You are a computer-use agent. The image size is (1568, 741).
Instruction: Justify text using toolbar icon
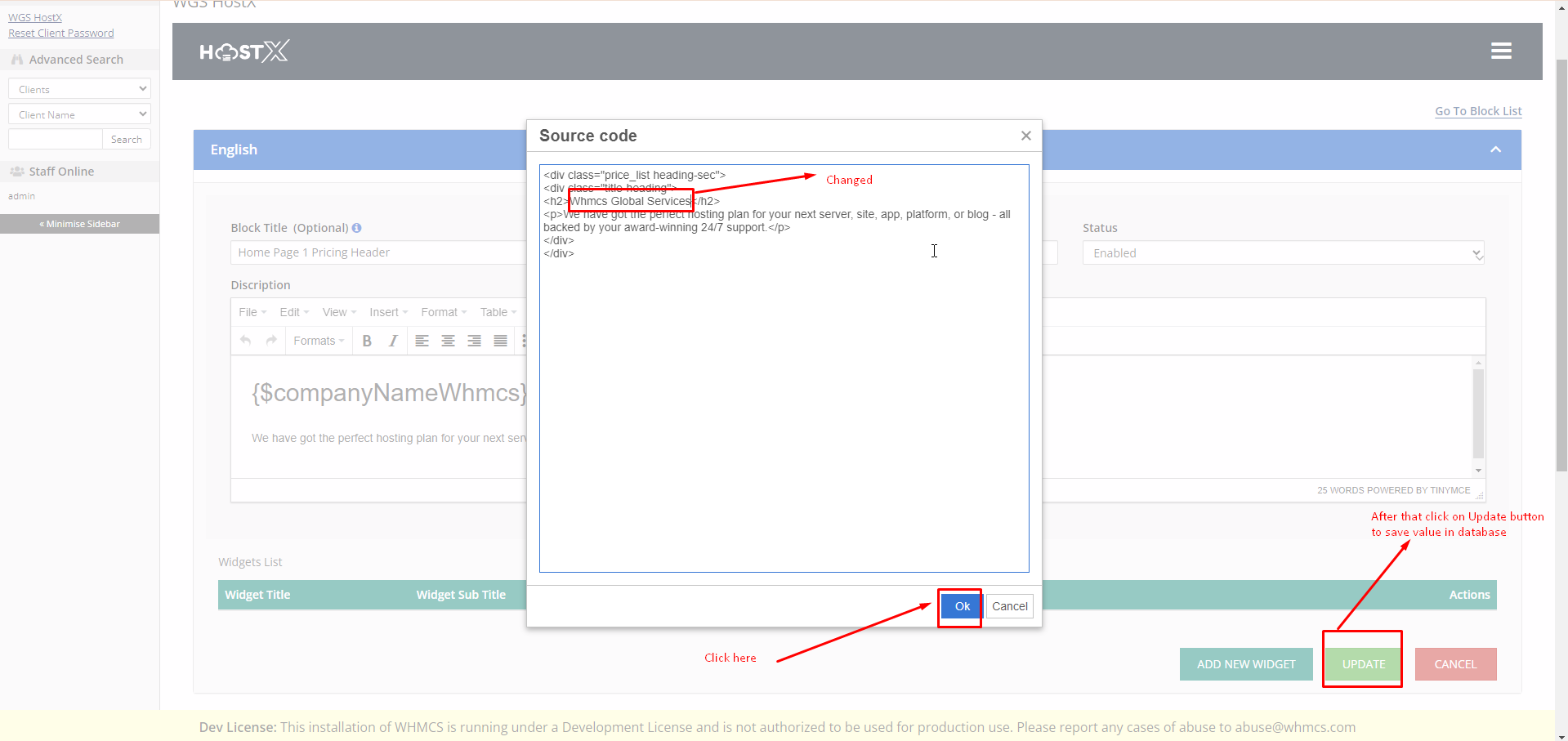(500, 341)
